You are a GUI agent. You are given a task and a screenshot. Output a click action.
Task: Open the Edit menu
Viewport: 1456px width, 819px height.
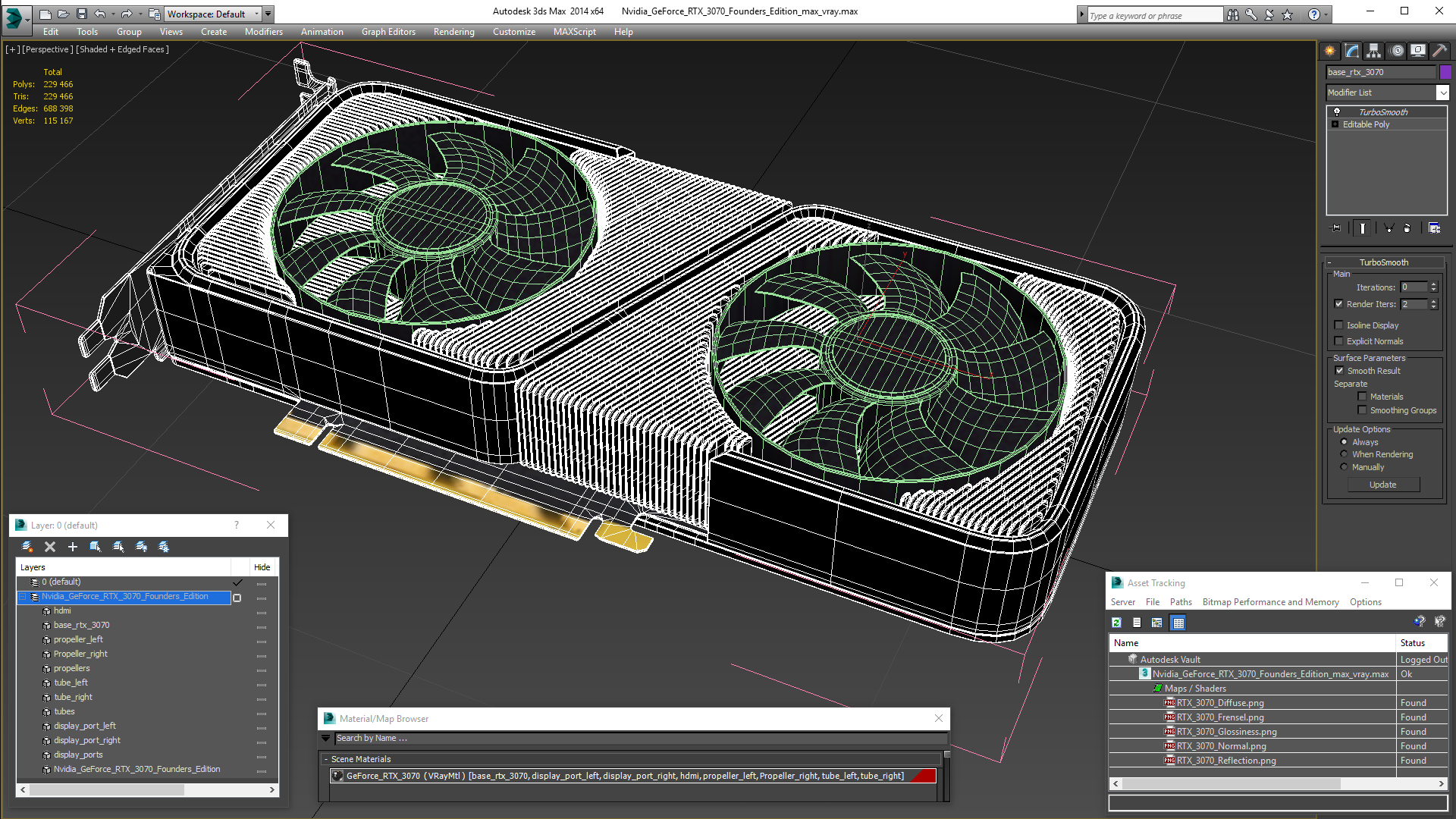coord(51,32)
